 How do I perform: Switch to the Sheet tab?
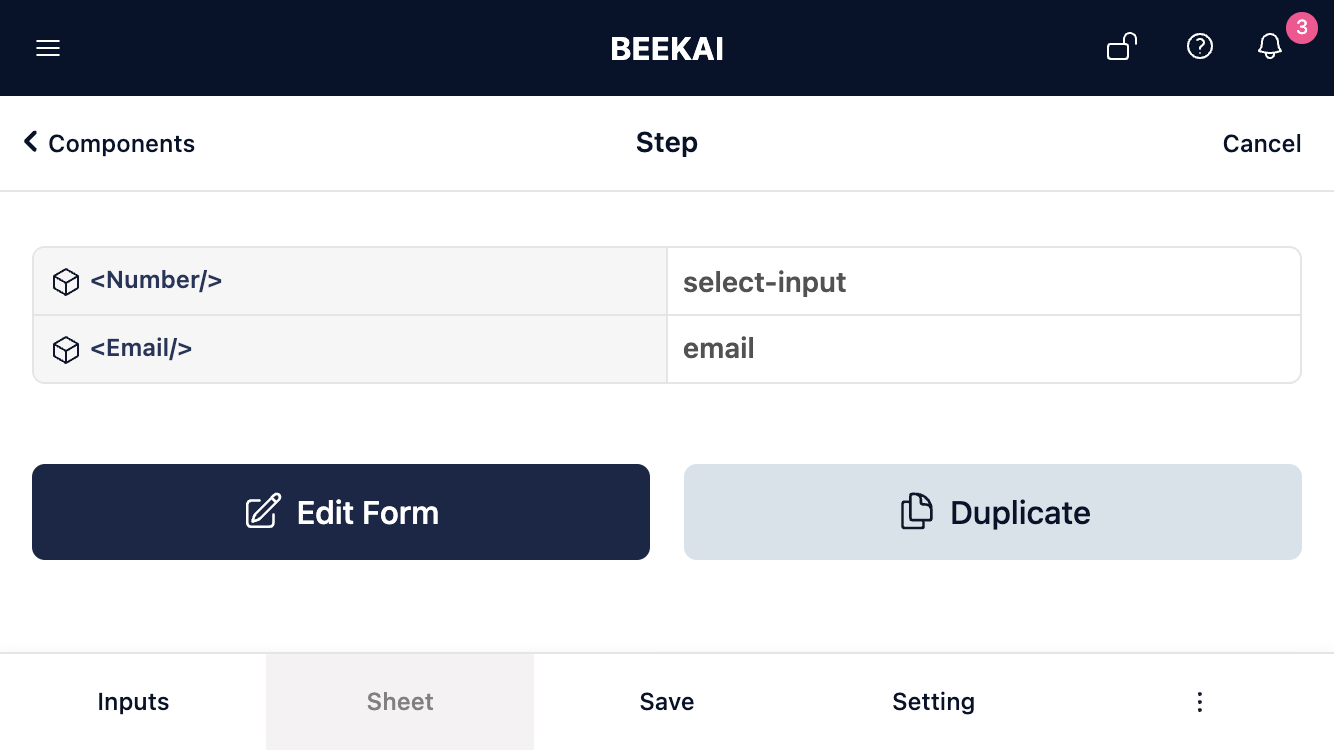coord(400,702)
